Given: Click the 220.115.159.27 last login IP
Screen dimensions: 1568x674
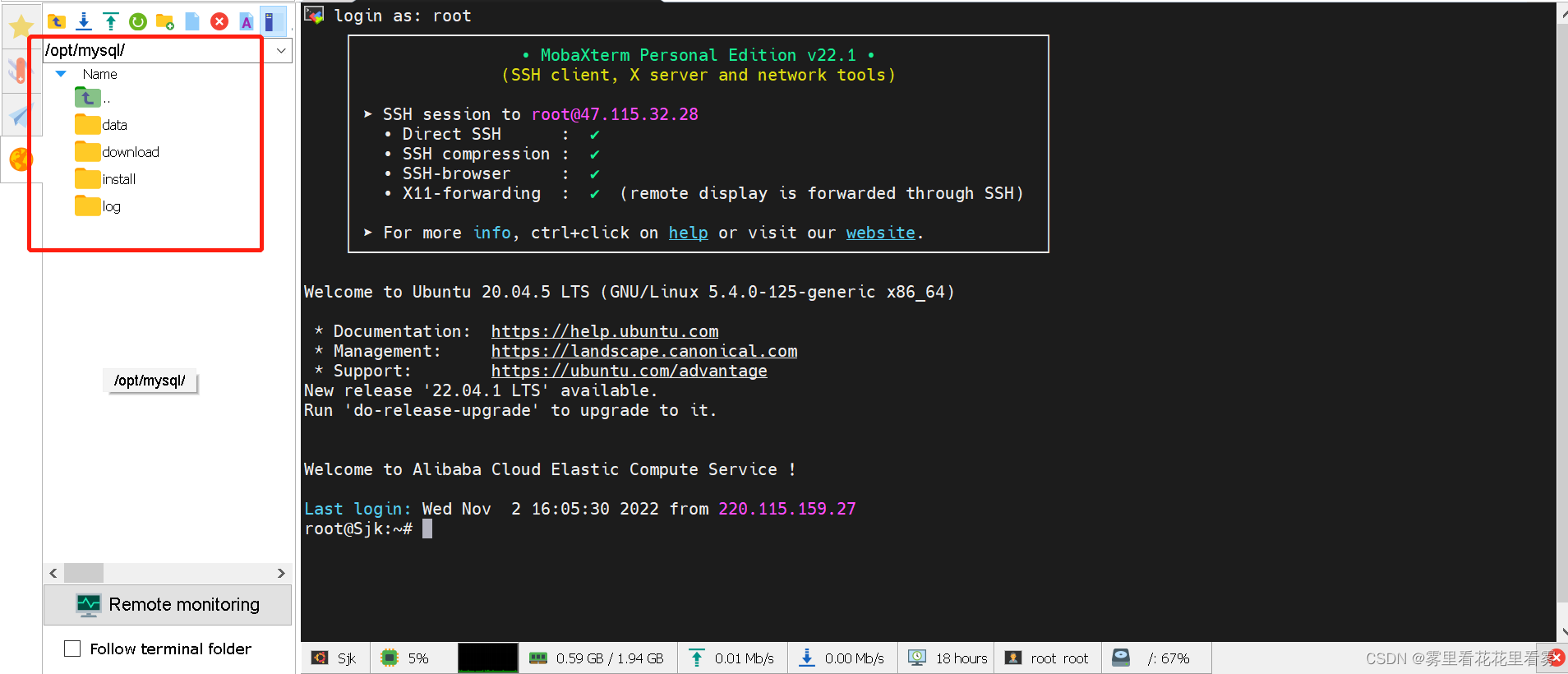Looking at the screenshot, I should point(787,509).
